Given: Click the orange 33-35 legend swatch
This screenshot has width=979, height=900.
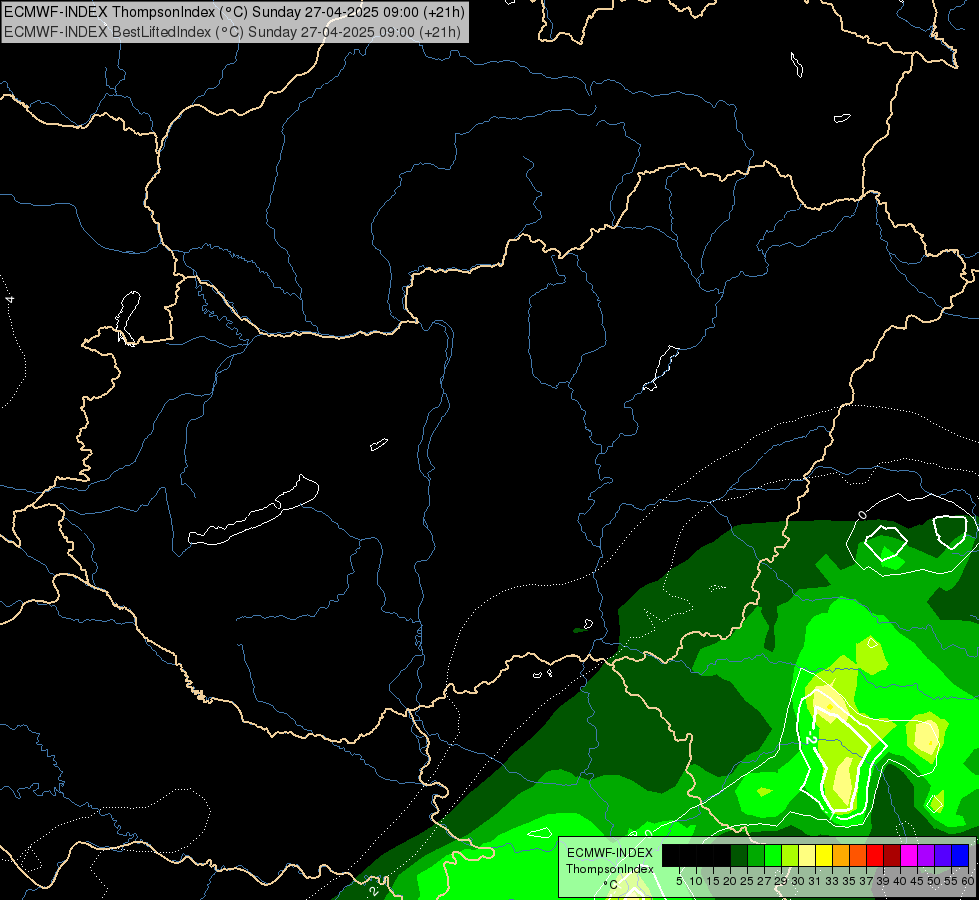Looking at the screenshot, I should [x=841, y=855].
